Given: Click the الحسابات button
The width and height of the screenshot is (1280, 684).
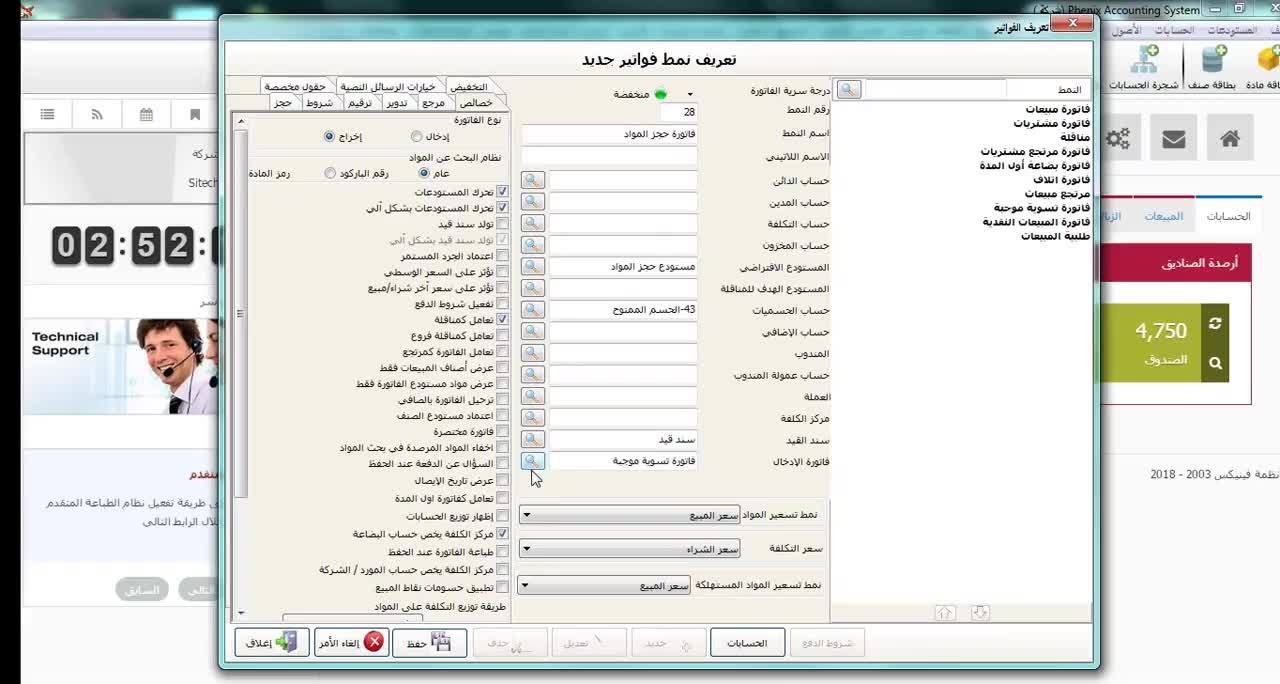Looking at the screenshot, I should [x=747, y=643].
